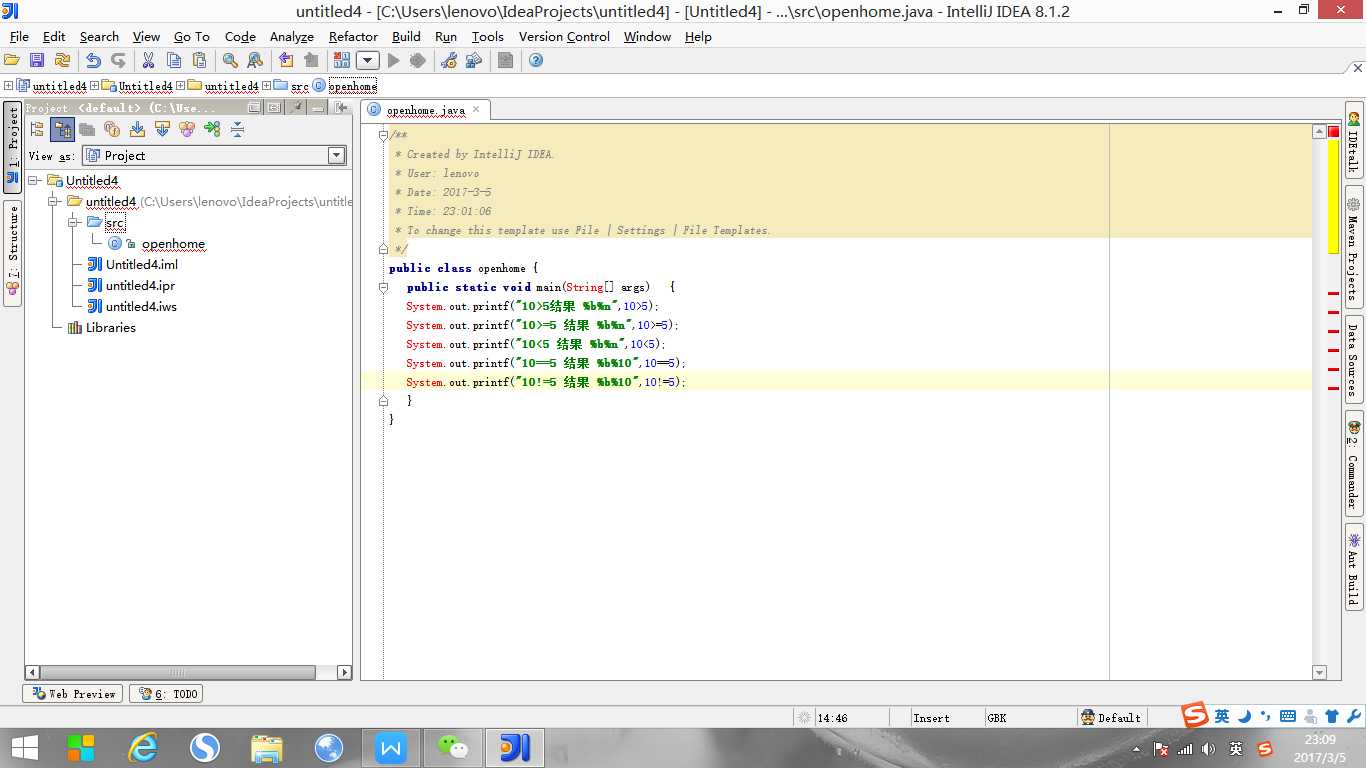Click the Default inspector profile icon
The height and width of the screenshot is (768, 1366).
coord(1087,718)
